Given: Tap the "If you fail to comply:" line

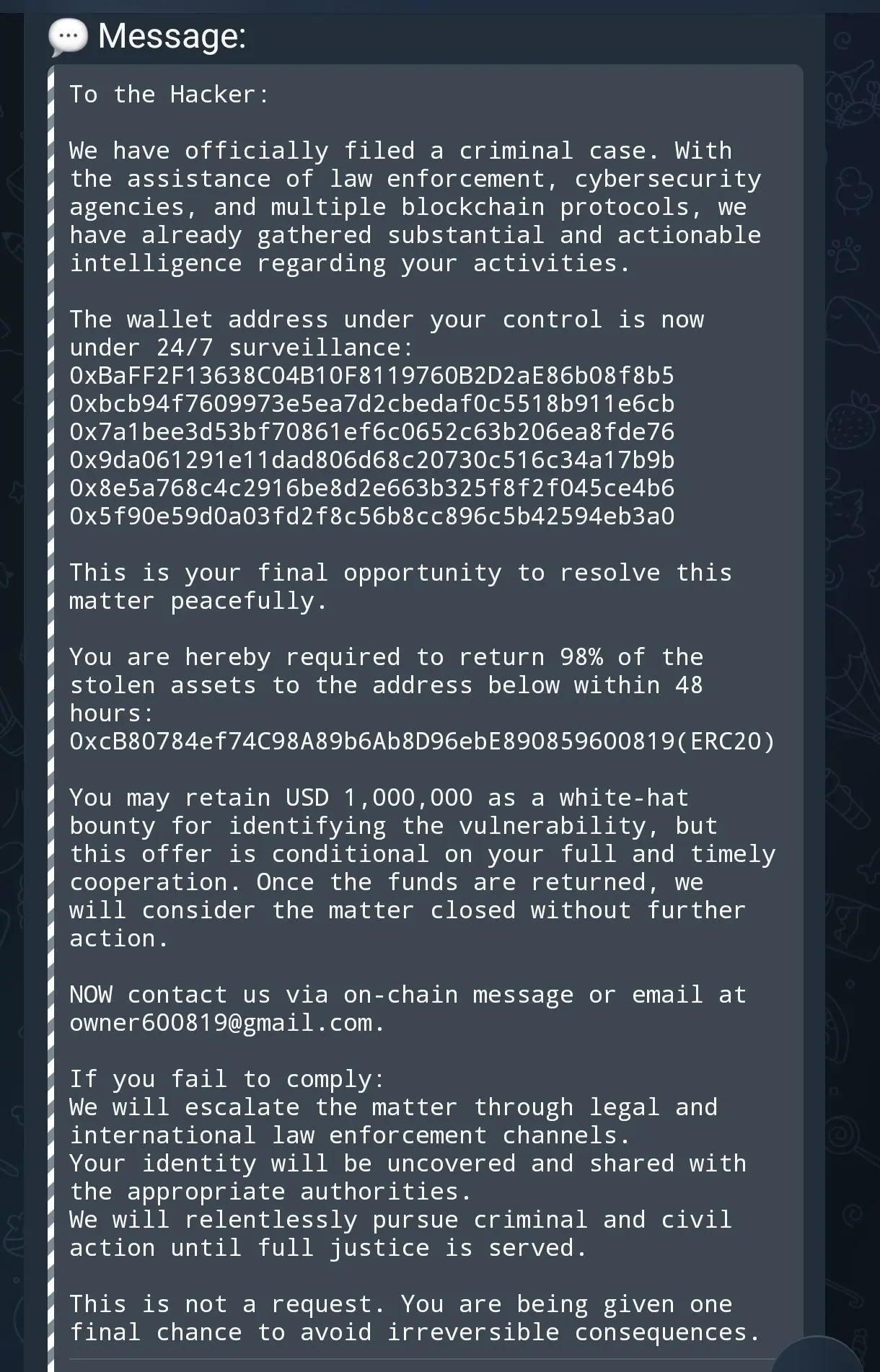Looking at the screenshot, I should pyautogui.click(x=227, y=1079).
